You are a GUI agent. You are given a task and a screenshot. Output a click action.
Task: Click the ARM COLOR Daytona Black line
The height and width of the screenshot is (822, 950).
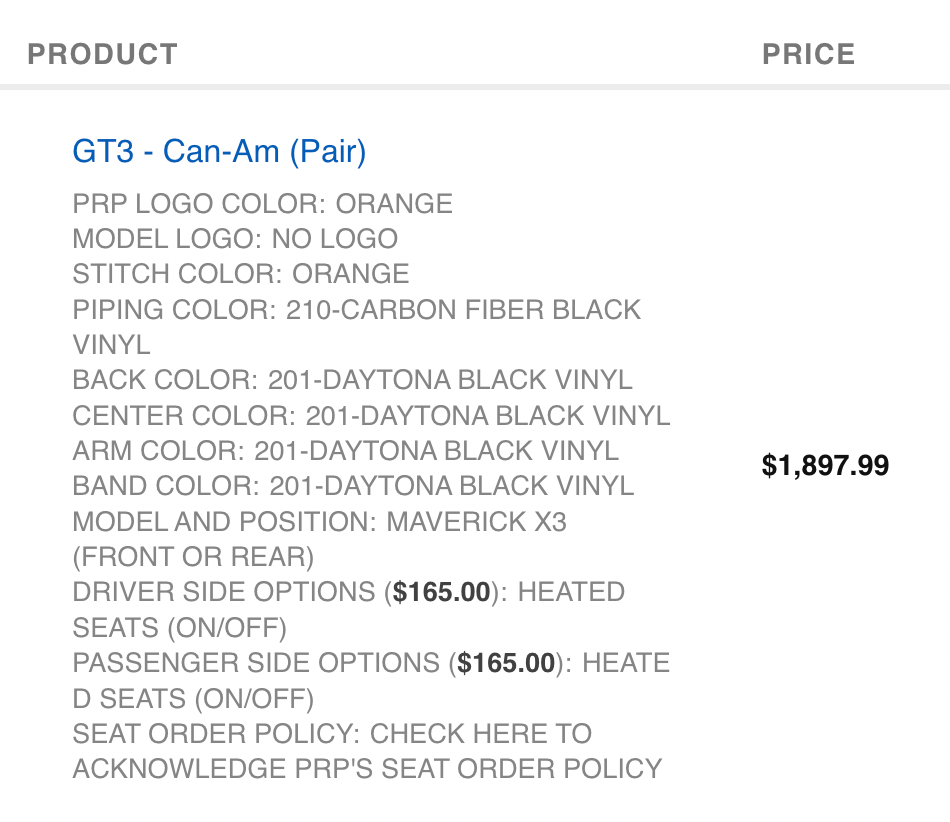click(346, 451)
